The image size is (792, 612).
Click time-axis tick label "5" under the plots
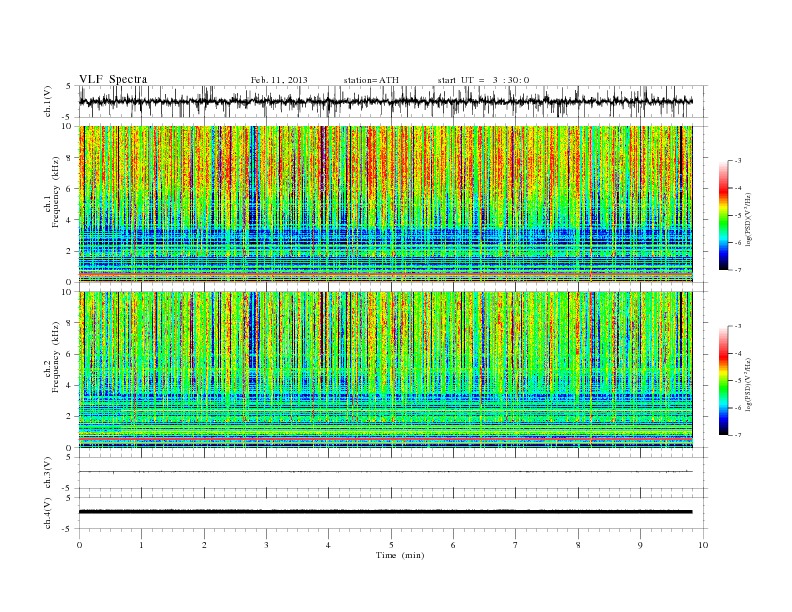(x=391, y=545)
